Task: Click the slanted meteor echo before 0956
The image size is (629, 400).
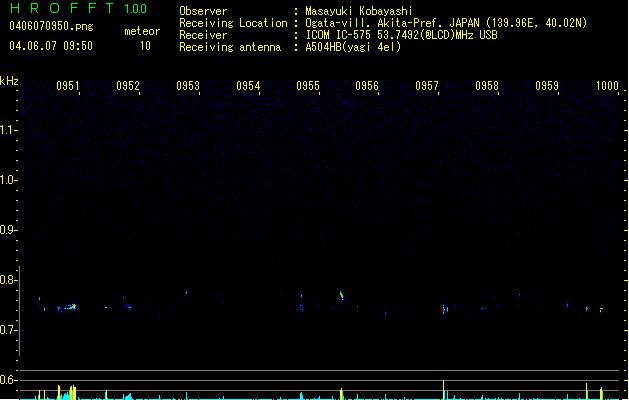Action: point(341,295)
